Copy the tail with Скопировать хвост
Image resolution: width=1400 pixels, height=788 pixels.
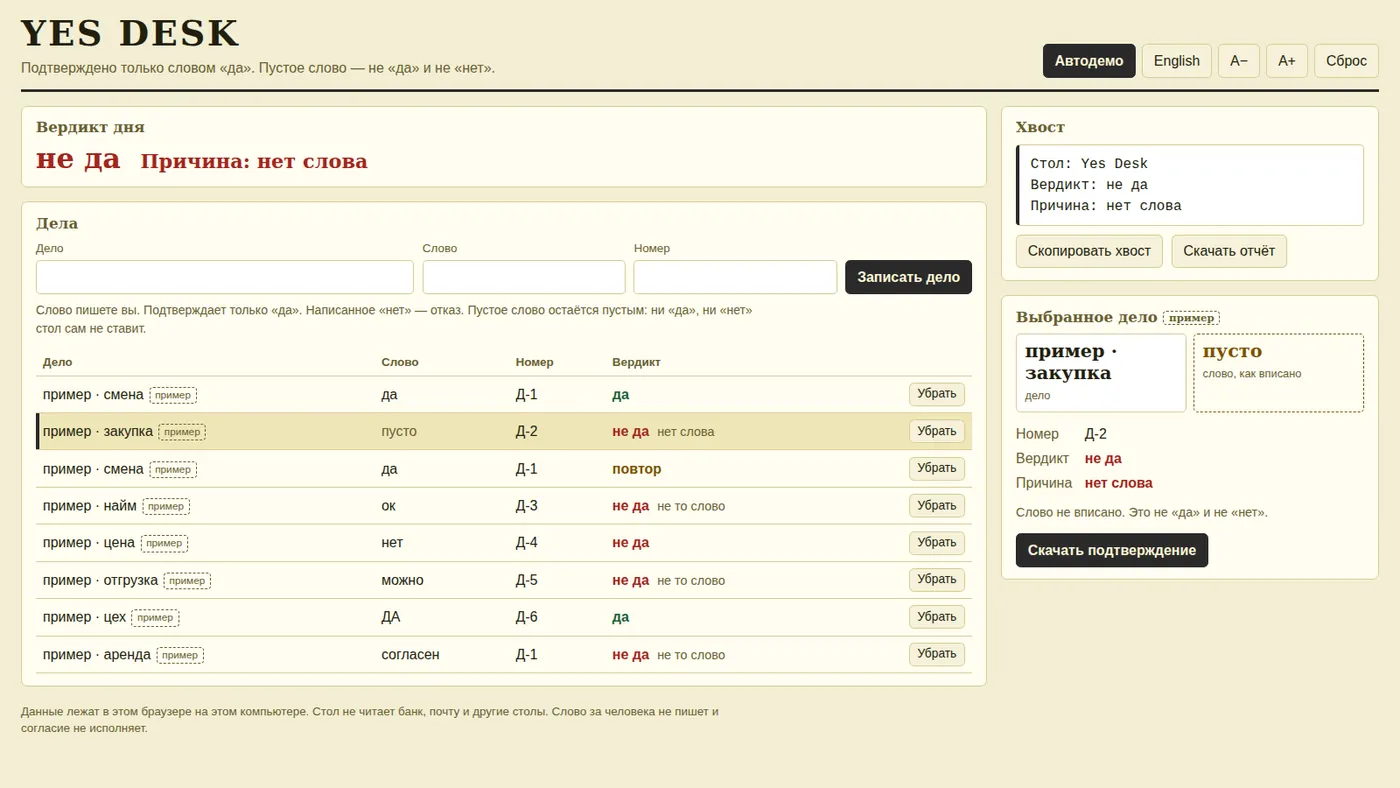pos(1089,251)
